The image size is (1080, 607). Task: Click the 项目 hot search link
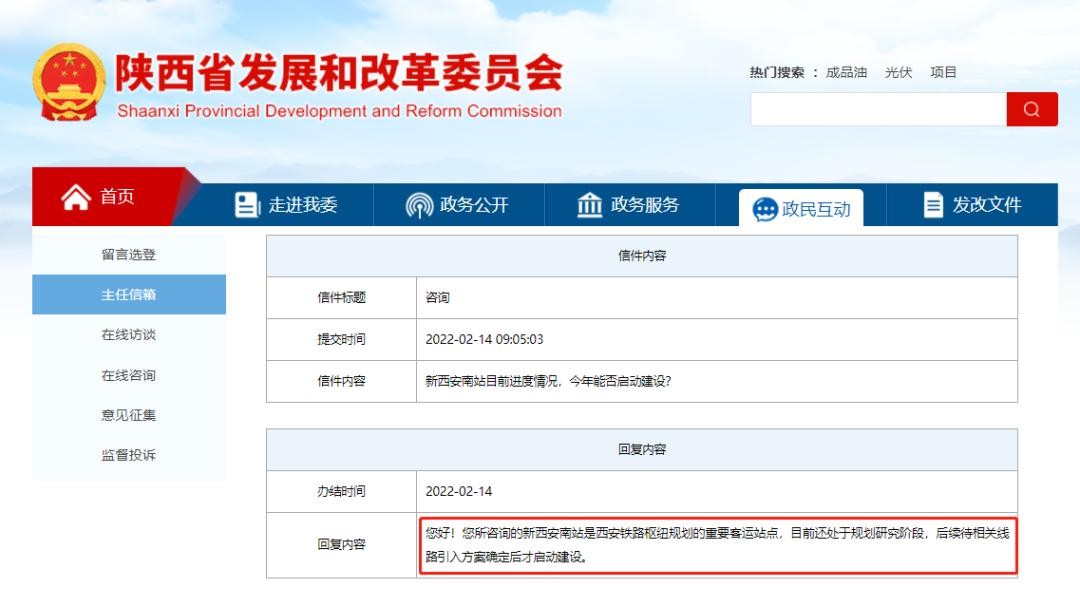coord(943,72)
